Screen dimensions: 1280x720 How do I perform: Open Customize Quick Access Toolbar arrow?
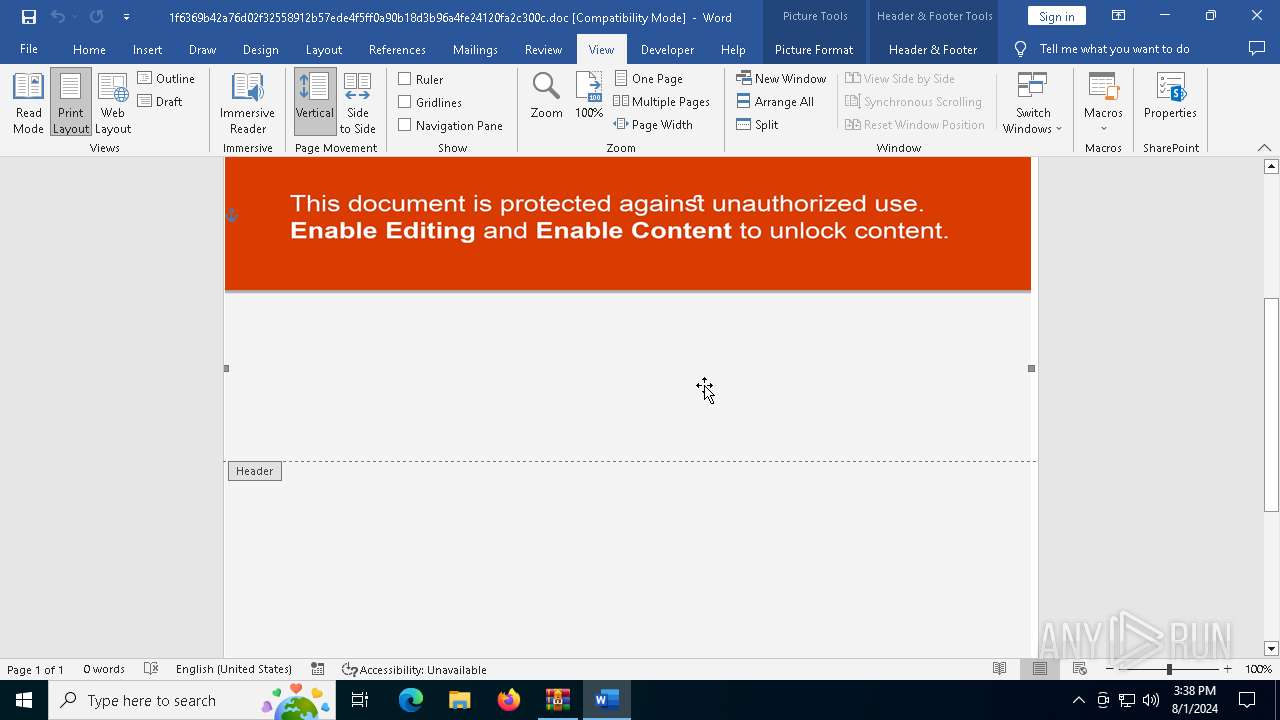126,17
